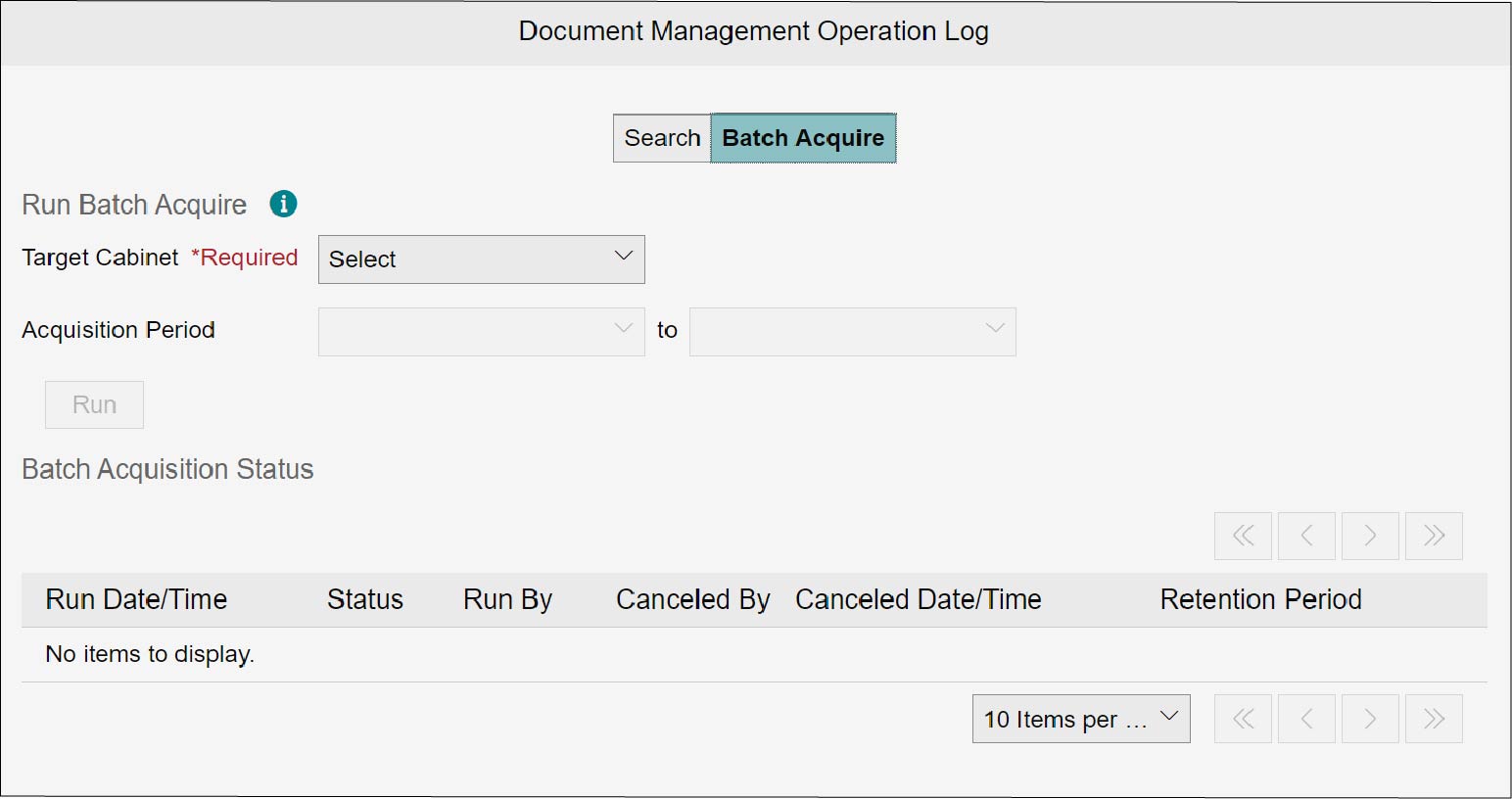This screenshot has height=799, width=1512.
Task: Open the Target Cabinet Select dropdown
Action: coord(481,259)
